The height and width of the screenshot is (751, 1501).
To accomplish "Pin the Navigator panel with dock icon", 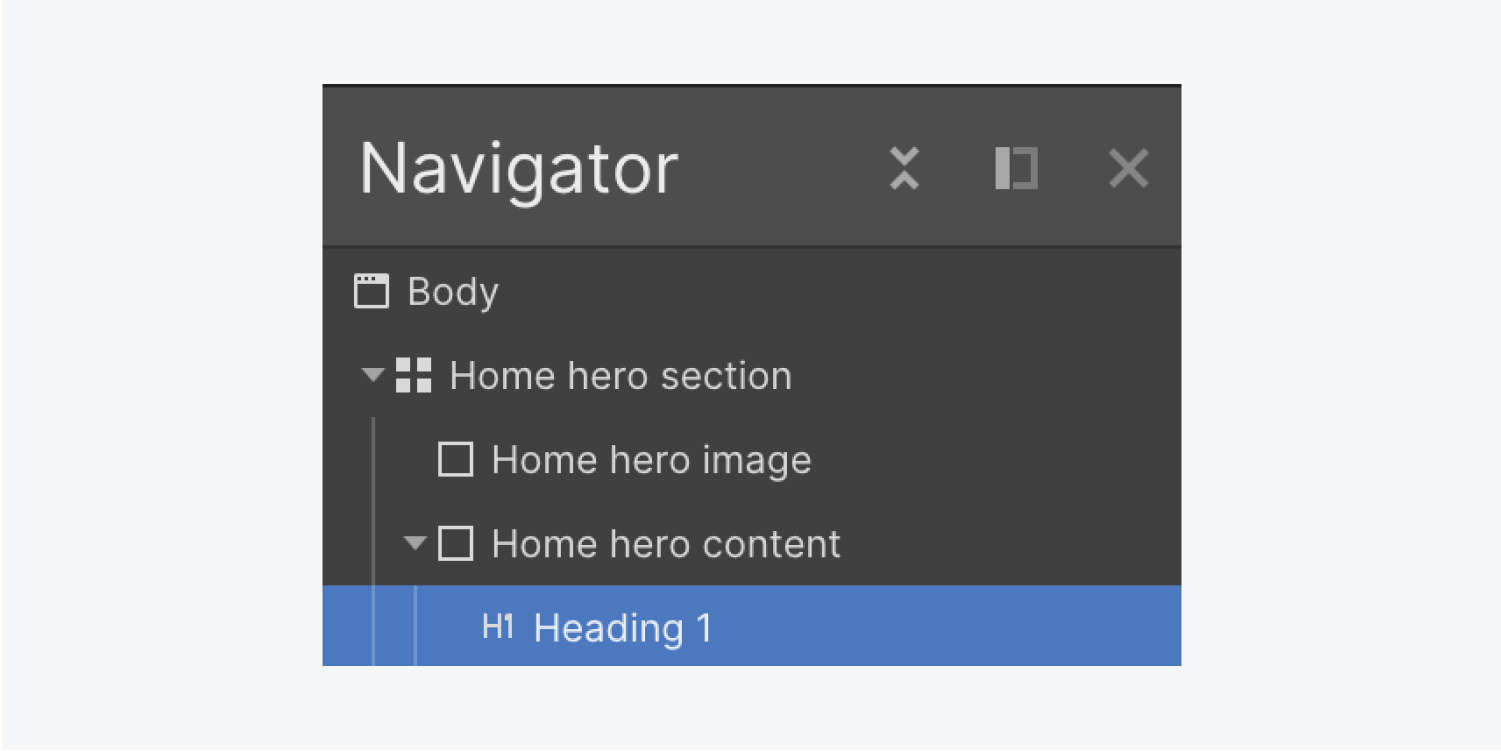I will pos(1016,168).
